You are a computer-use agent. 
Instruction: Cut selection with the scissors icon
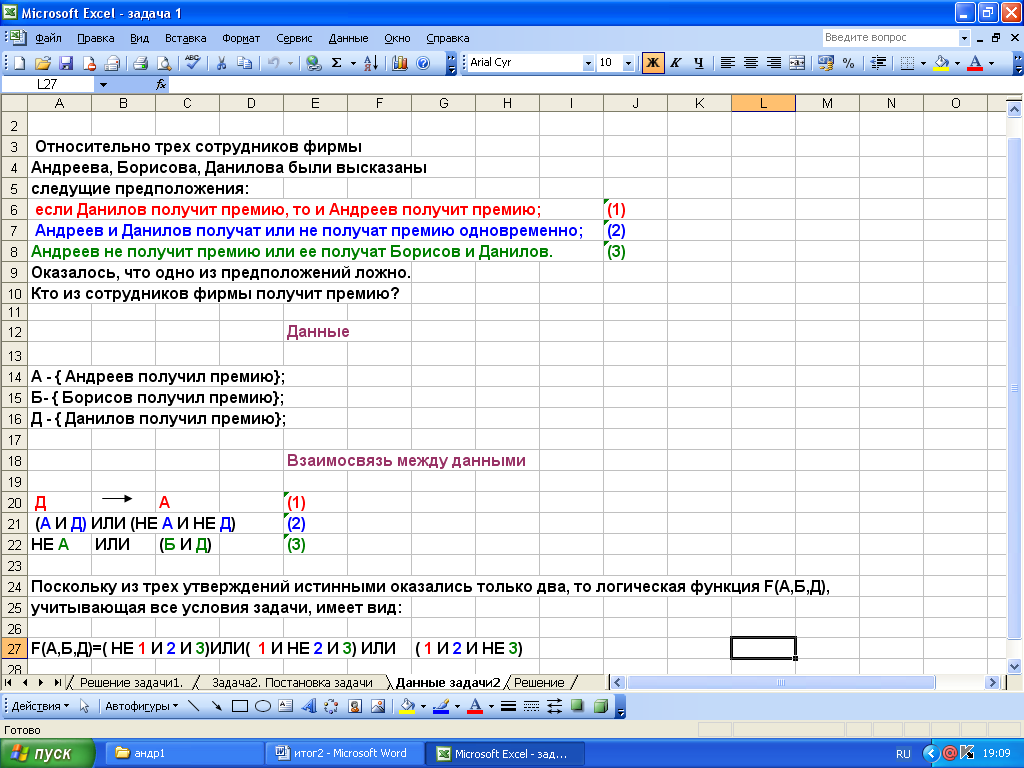coord(221,63)
